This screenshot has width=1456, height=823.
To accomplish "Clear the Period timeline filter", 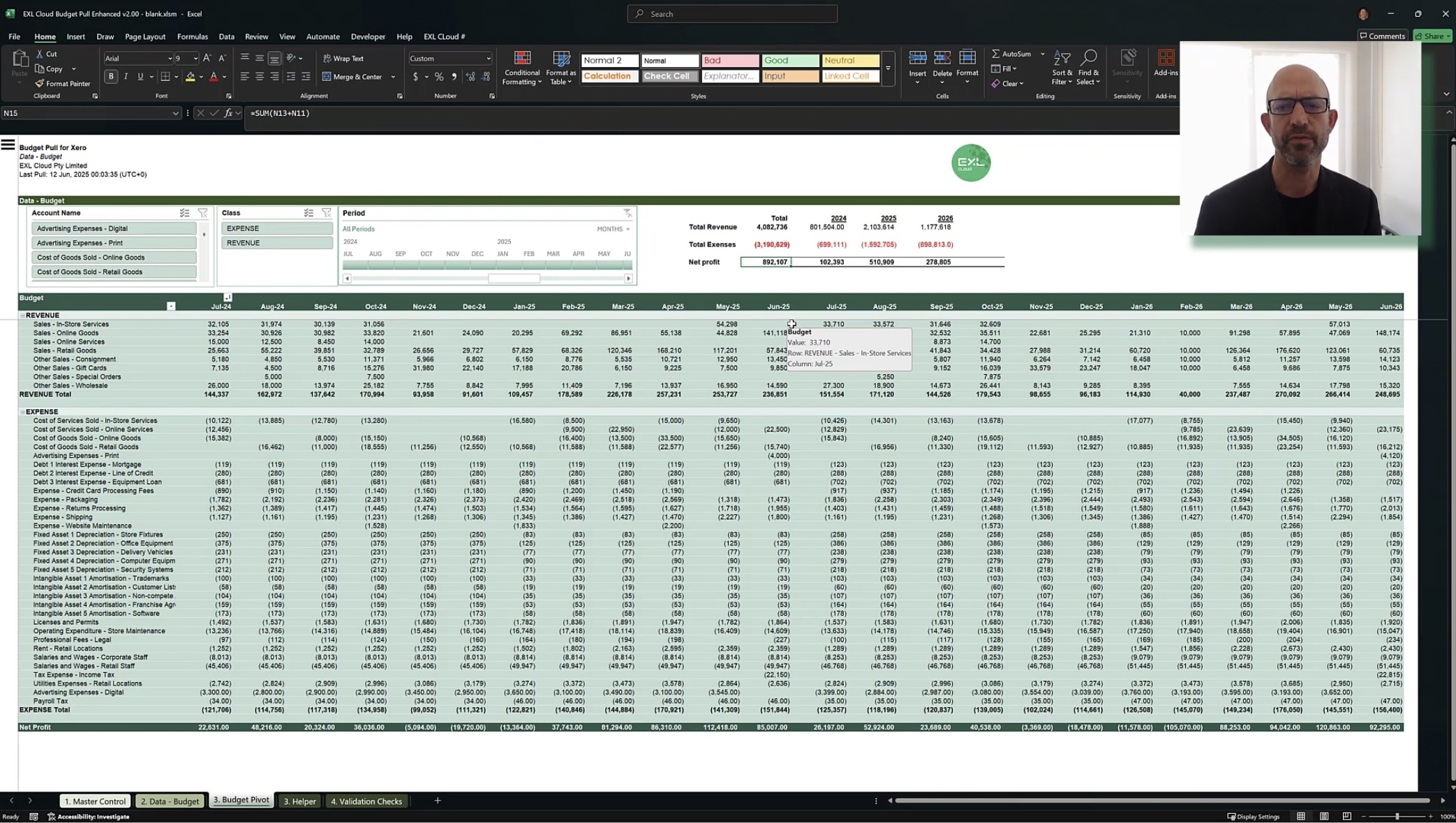I will coord(627,213).
